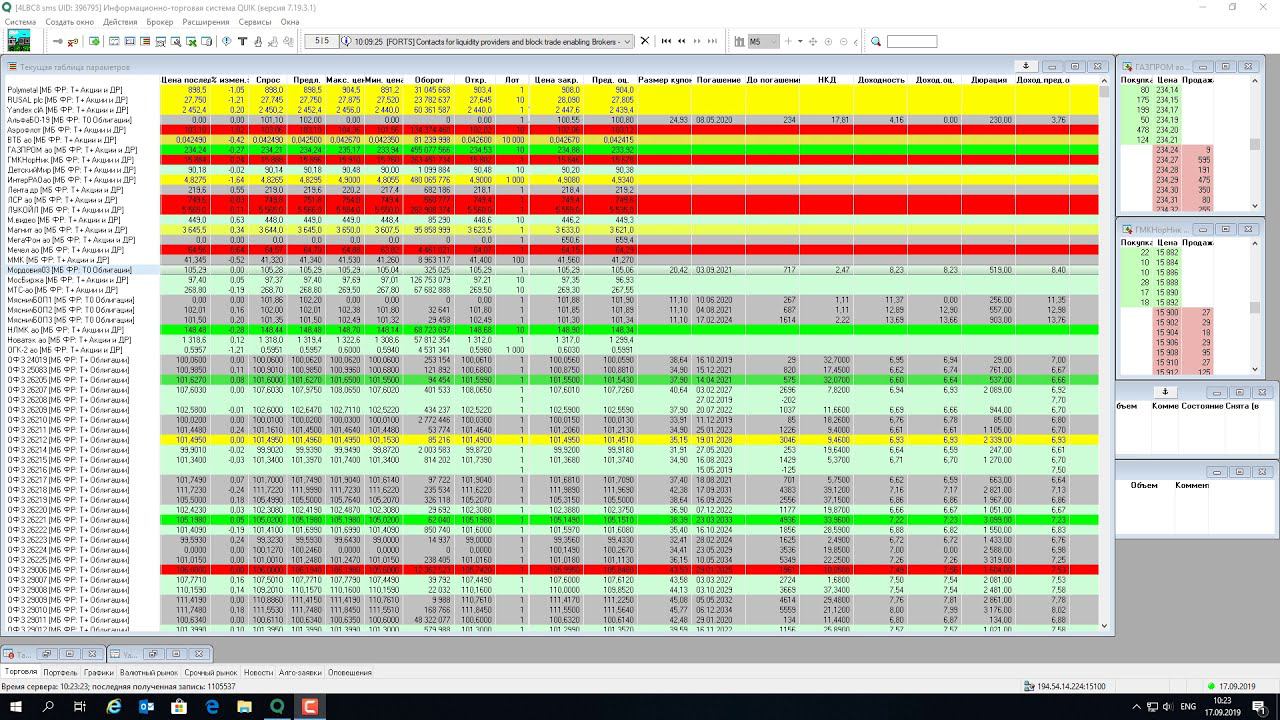Viewport: 1280px width, 720px height.
Task: Click the pointing hand toolbar icon
Action: [x=258, y=41]
